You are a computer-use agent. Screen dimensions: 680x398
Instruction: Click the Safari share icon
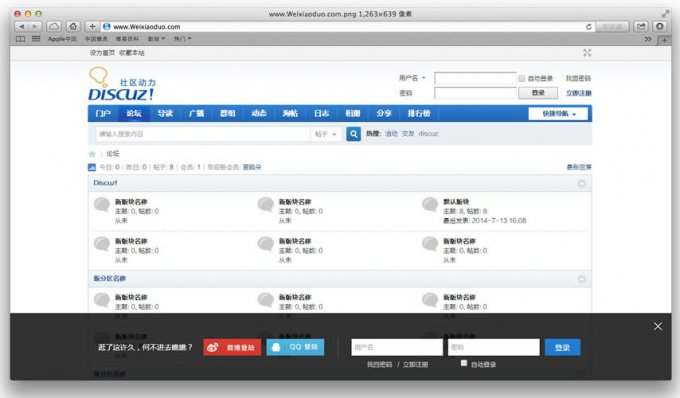(x=641, y=26)
